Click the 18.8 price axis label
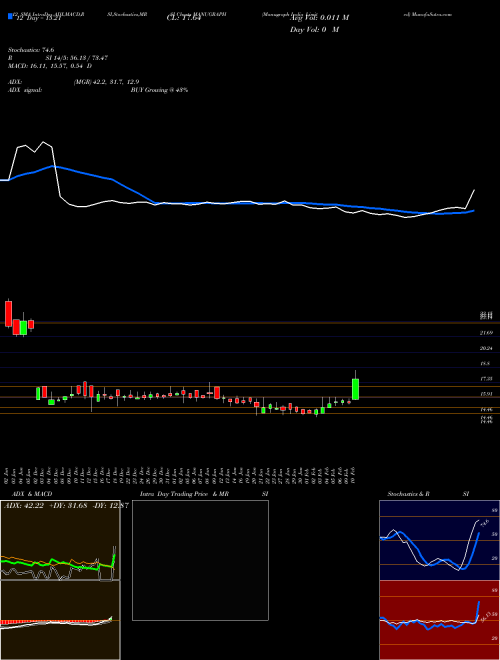 point(486,363)
